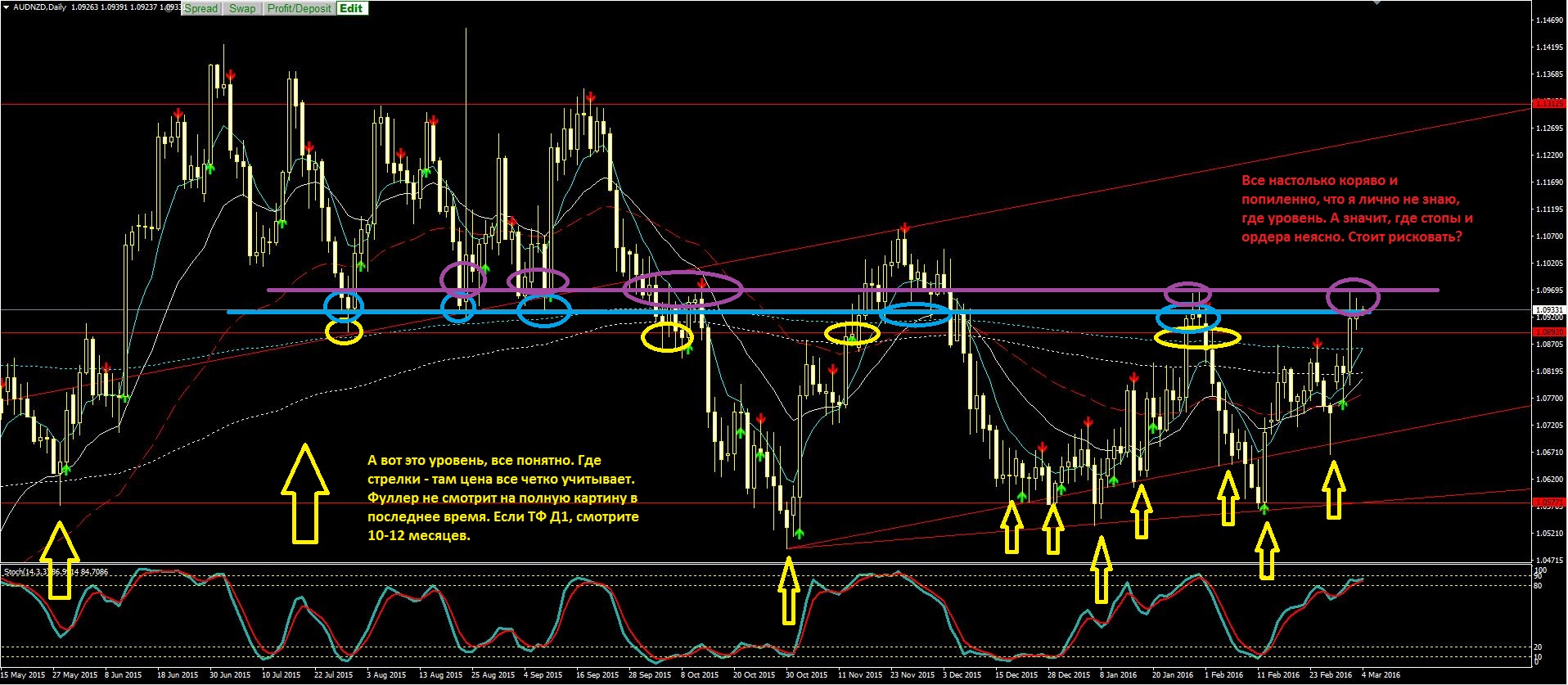Image resolution: width=1568 pixels, height=685 pixels.
Task: Click the 4 Sep 2015 date label
Action: 544,675
